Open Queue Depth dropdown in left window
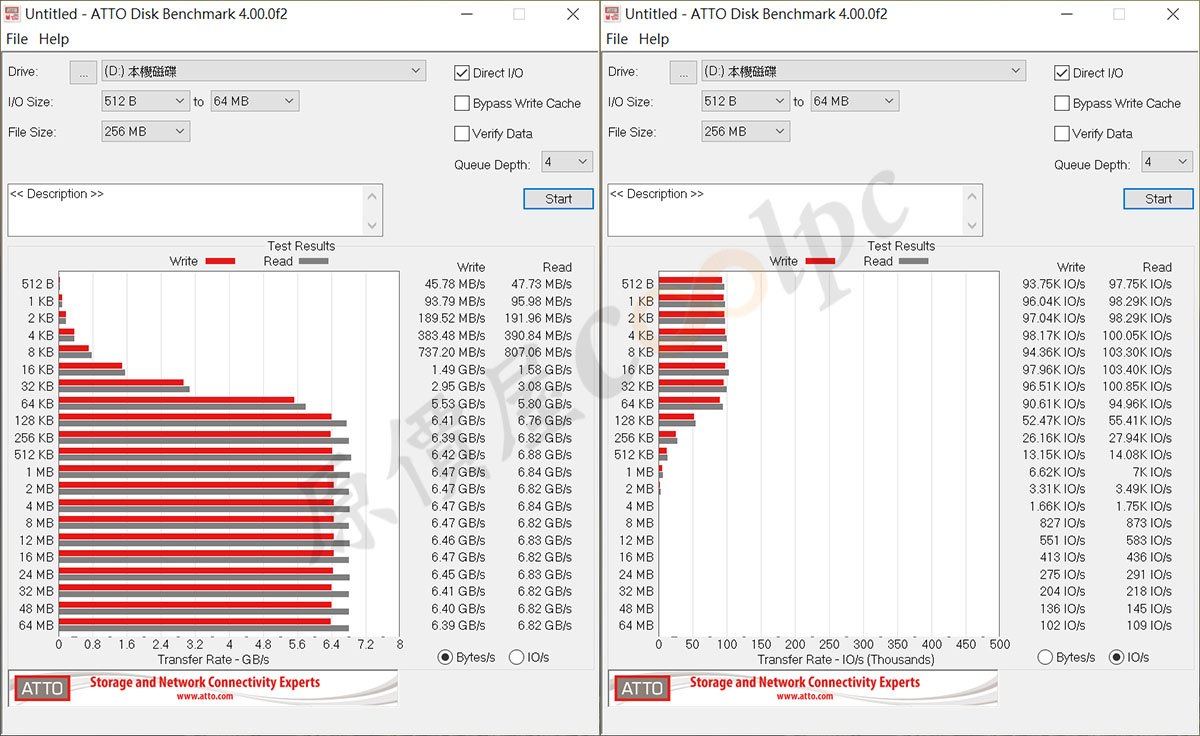The image size is (1200, 736). [x=567, y=162]
